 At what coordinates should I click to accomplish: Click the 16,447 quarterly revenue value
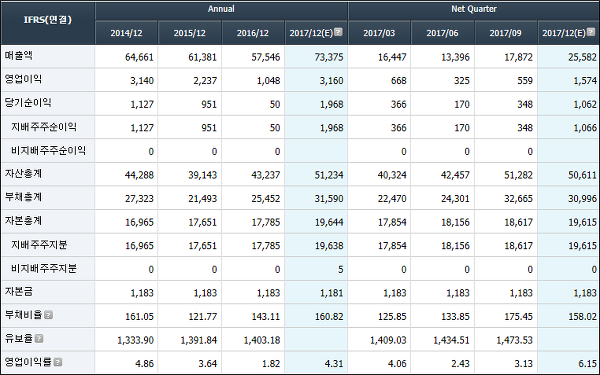coord(392,57)
